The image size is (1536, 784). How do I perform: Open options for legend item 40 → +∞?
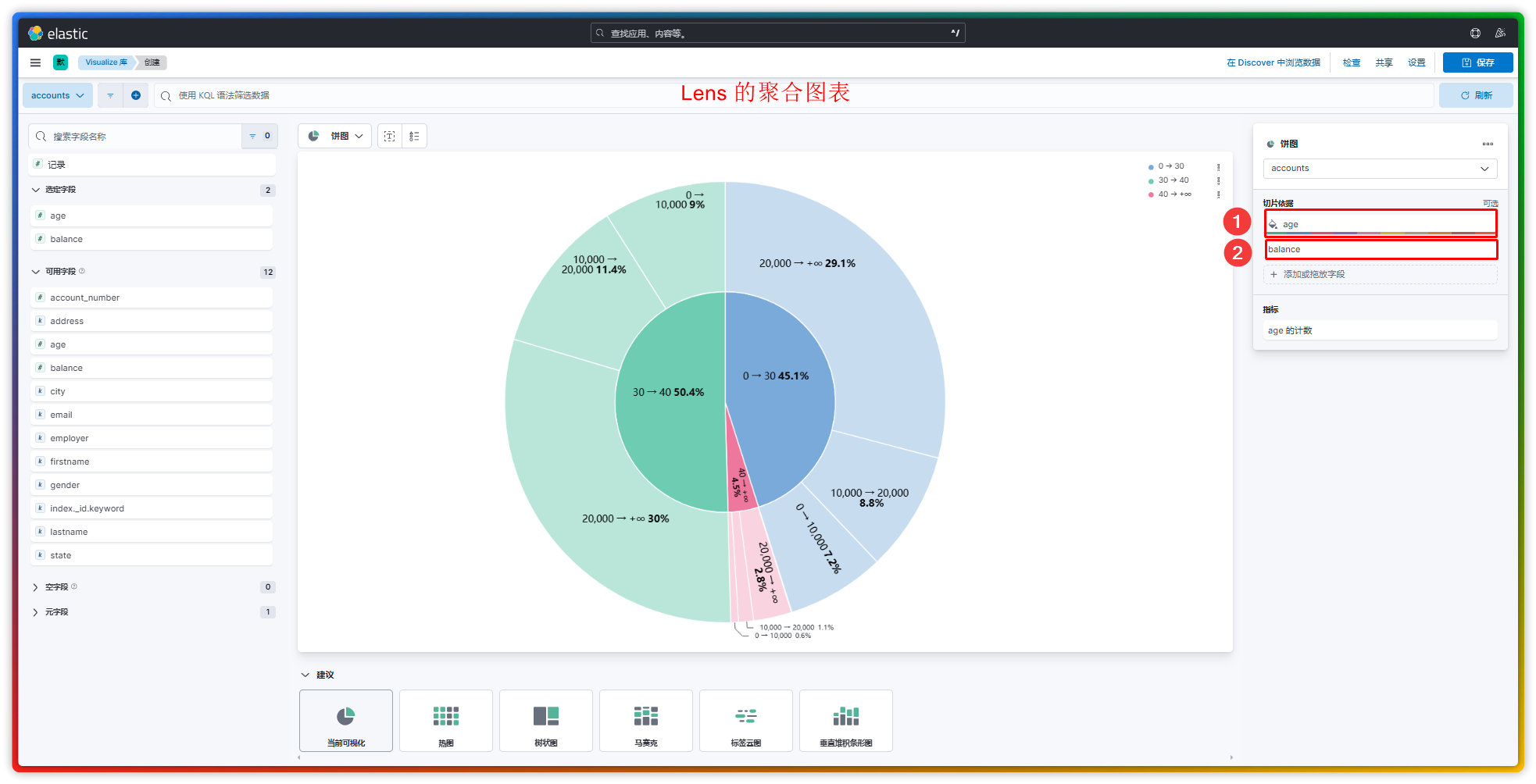click(x=1218, y=194)
